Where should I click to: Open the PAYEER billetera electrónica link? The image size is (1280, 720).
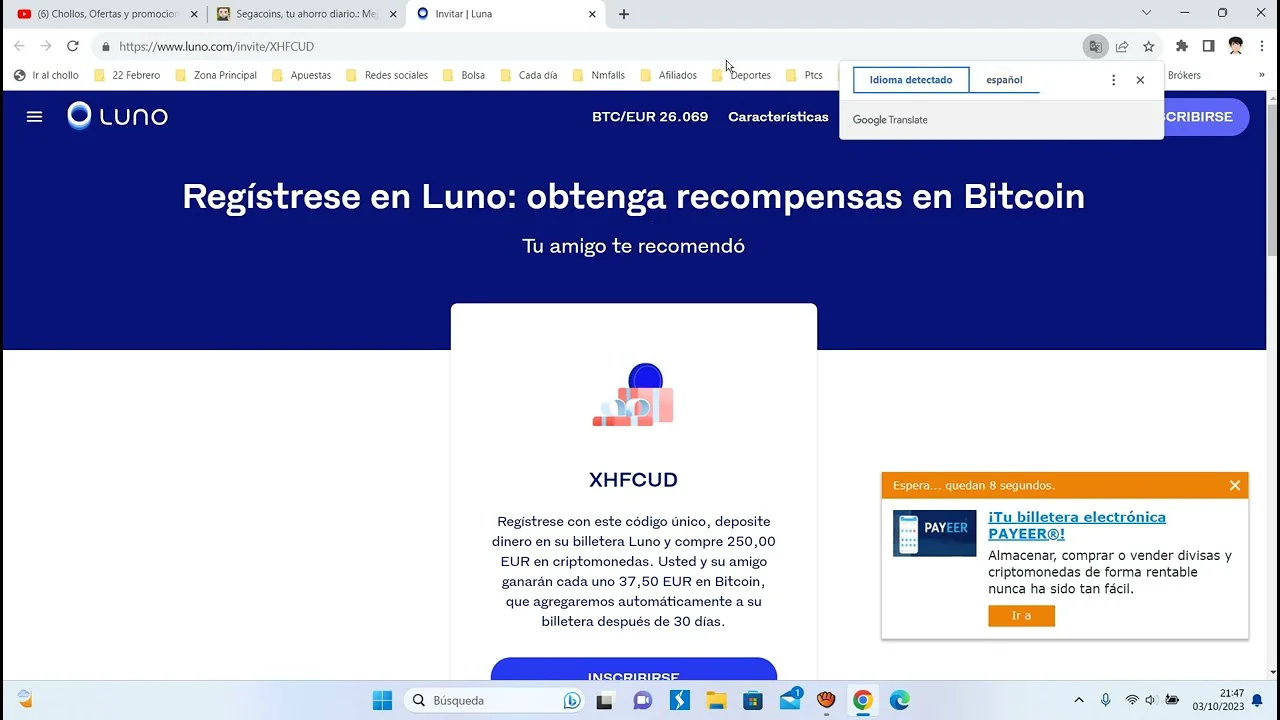[1076, 525]
